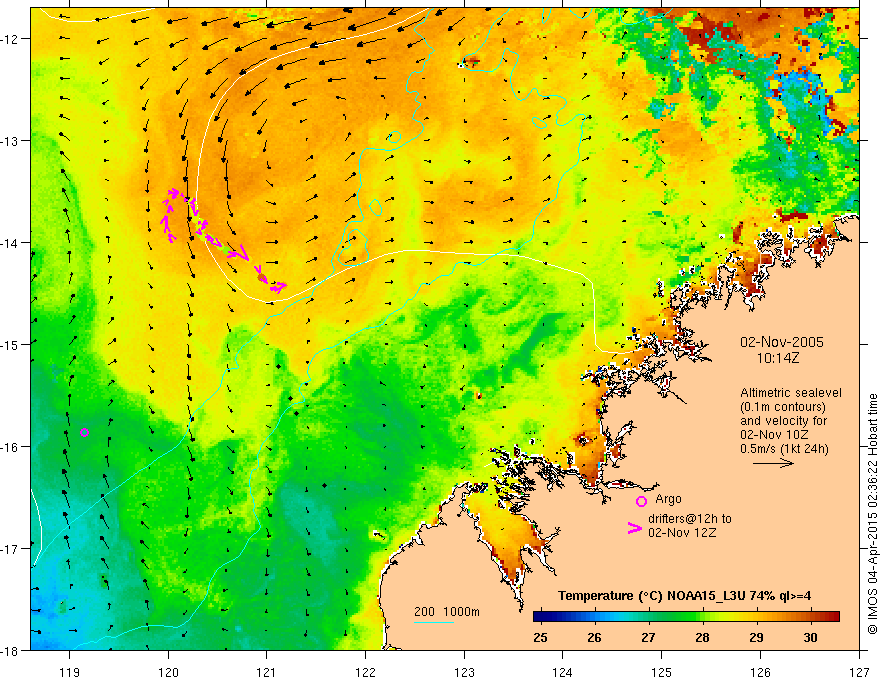Click the 0.5m/s velocity scale arrow

(x=773, y=463)
